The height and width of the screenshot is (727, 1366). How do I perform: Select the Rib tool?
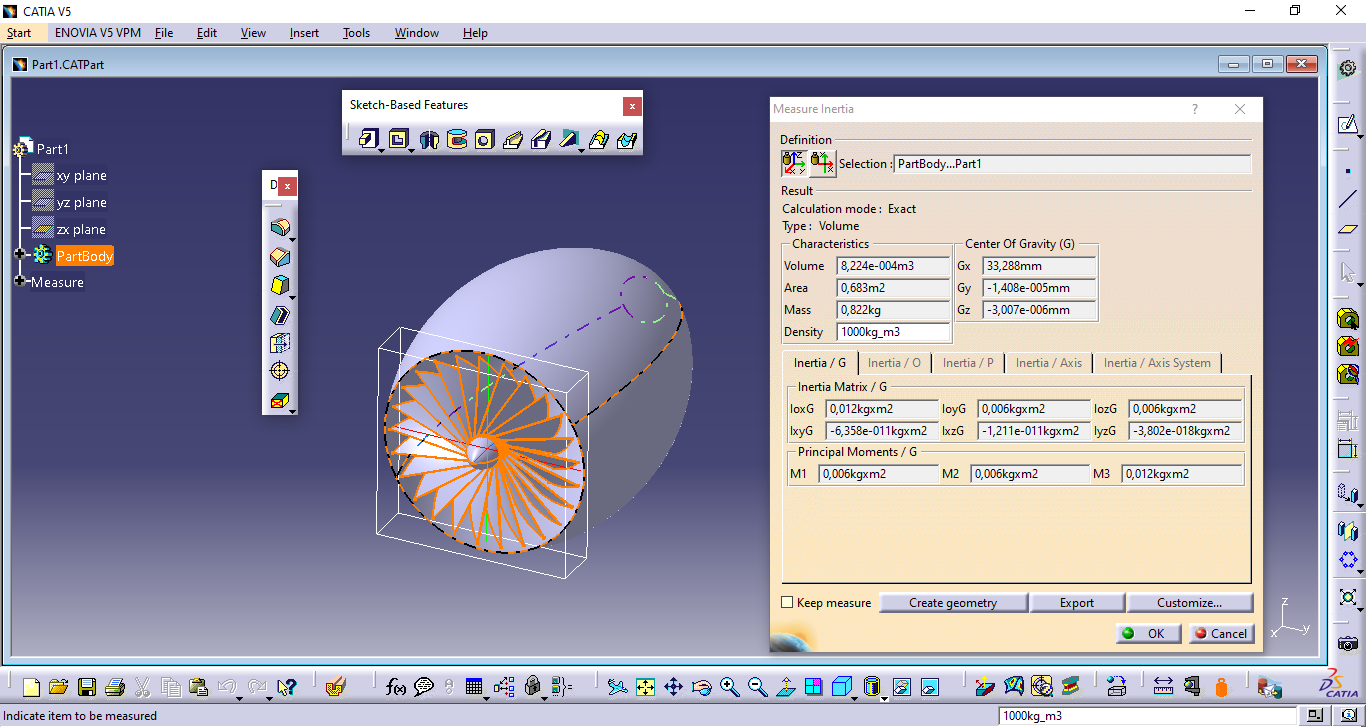click(513, 139)
